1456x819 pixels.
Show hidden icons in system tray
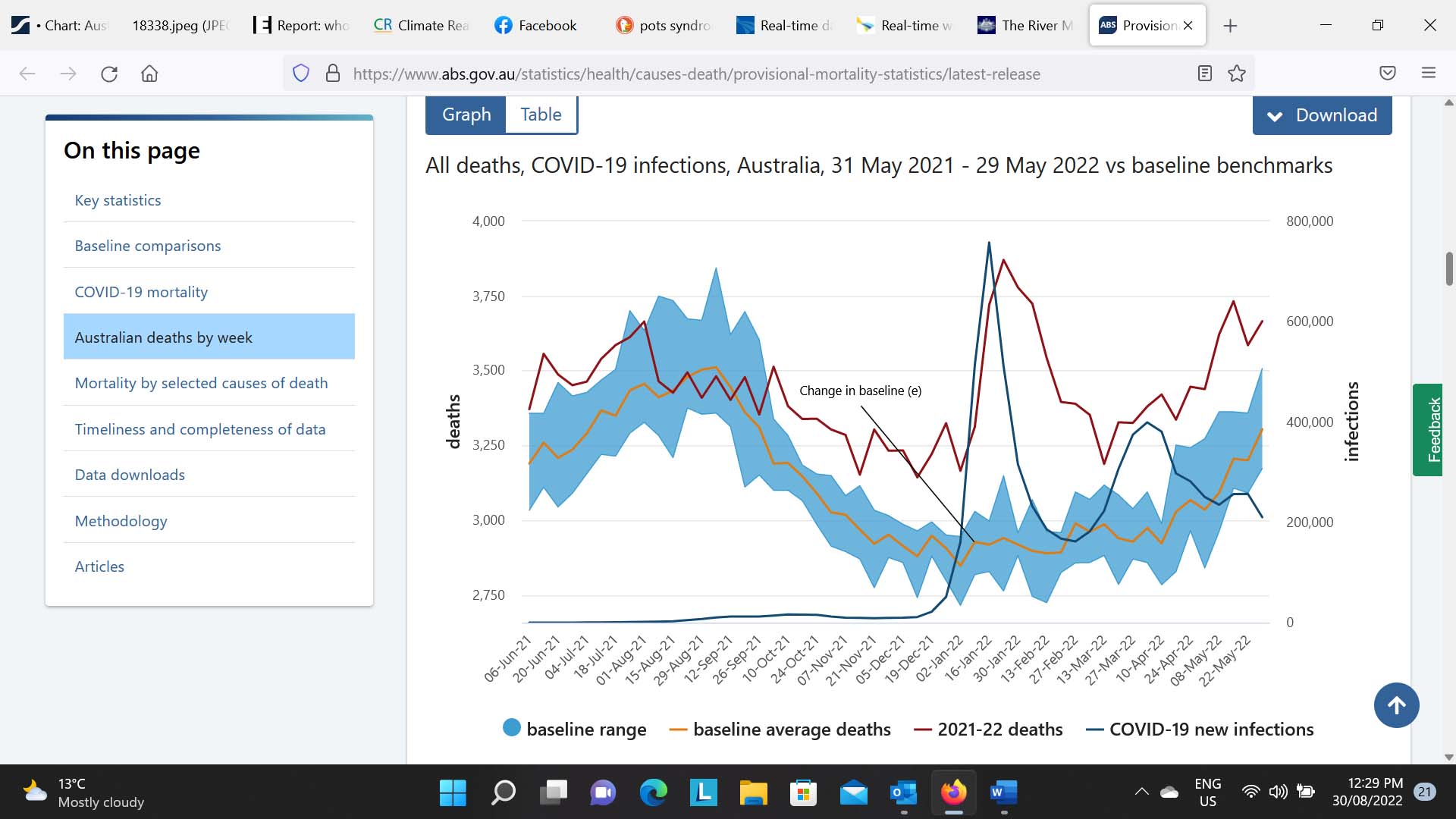1141,792
